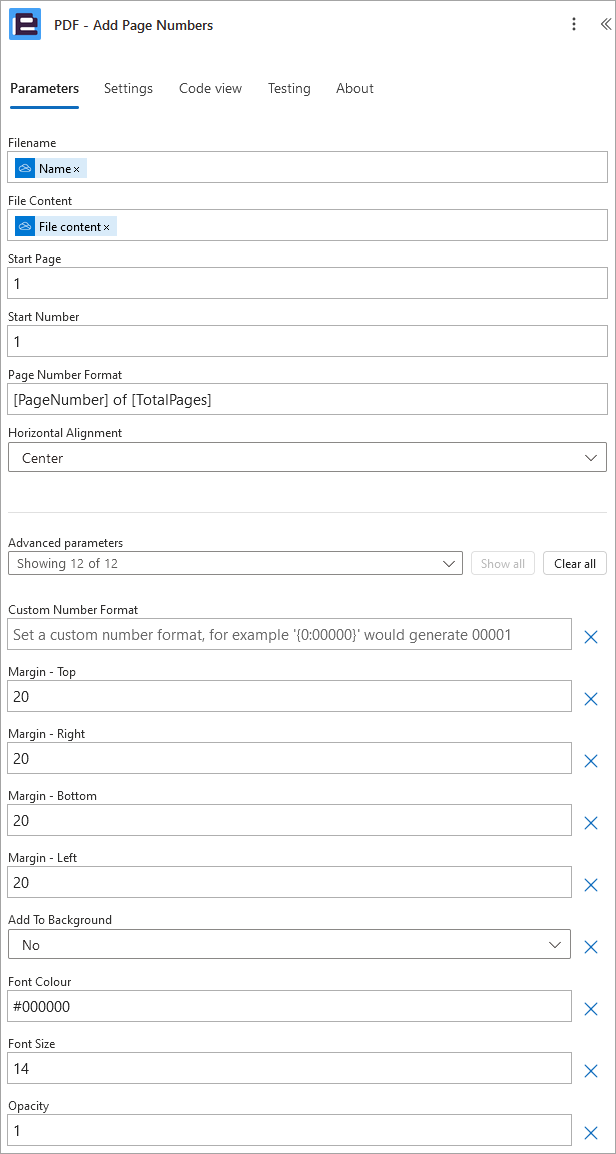Viewport: 616px width, 1154px height.
Task: Open the Testing tab
Action: [289, 88]
